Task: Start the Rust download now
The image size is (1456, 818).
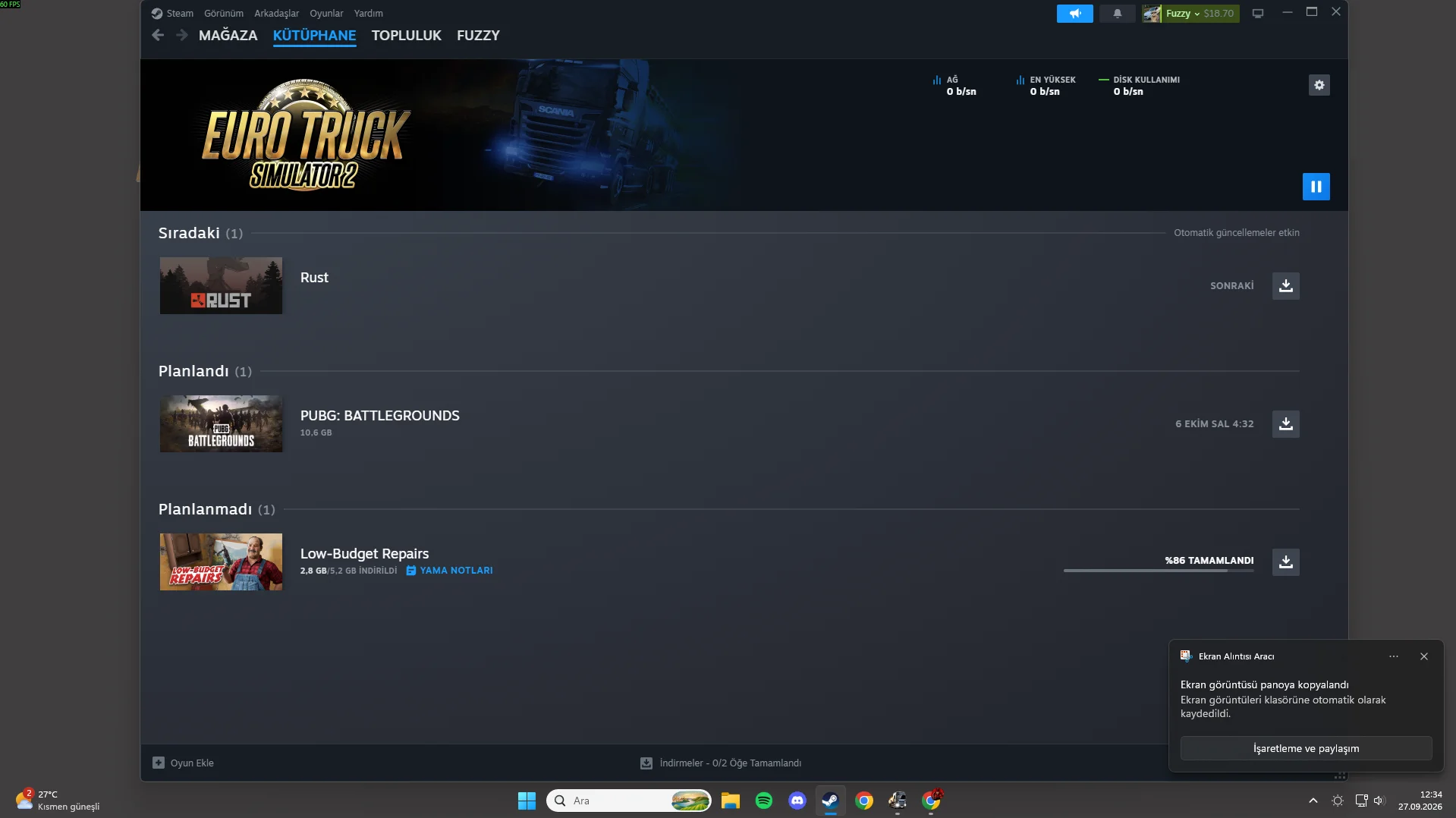Action: 1285,286
